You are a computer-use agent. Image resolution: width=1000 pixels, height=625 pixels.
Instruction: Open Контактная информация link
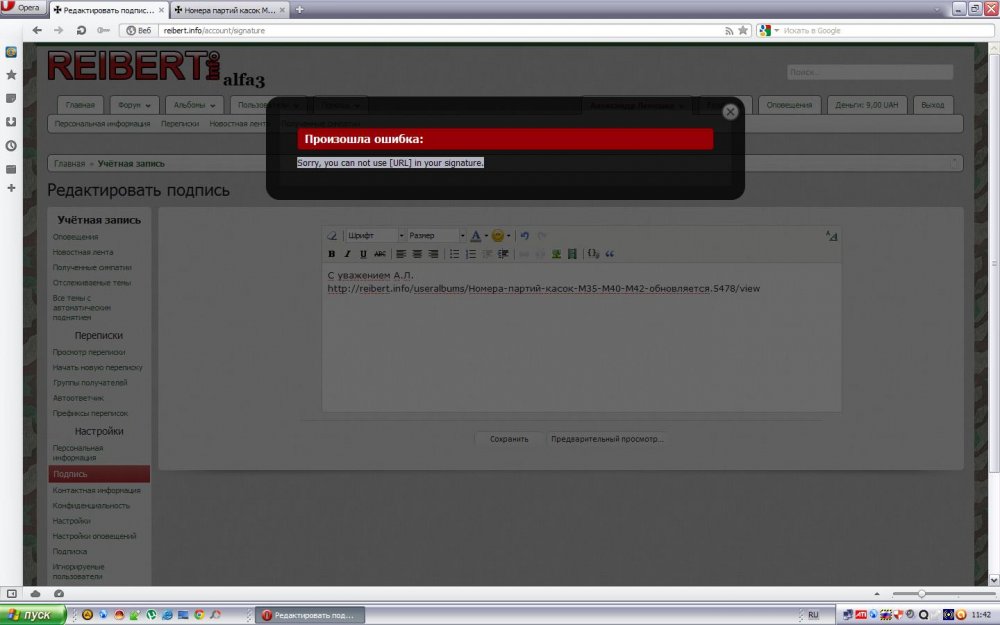96,490
